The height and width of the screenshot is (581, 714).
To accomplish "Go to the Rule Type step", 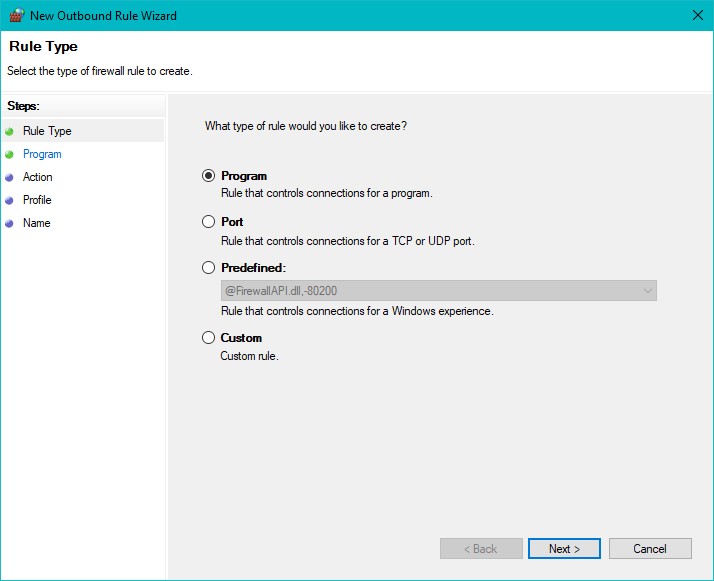I will (47, 131).
